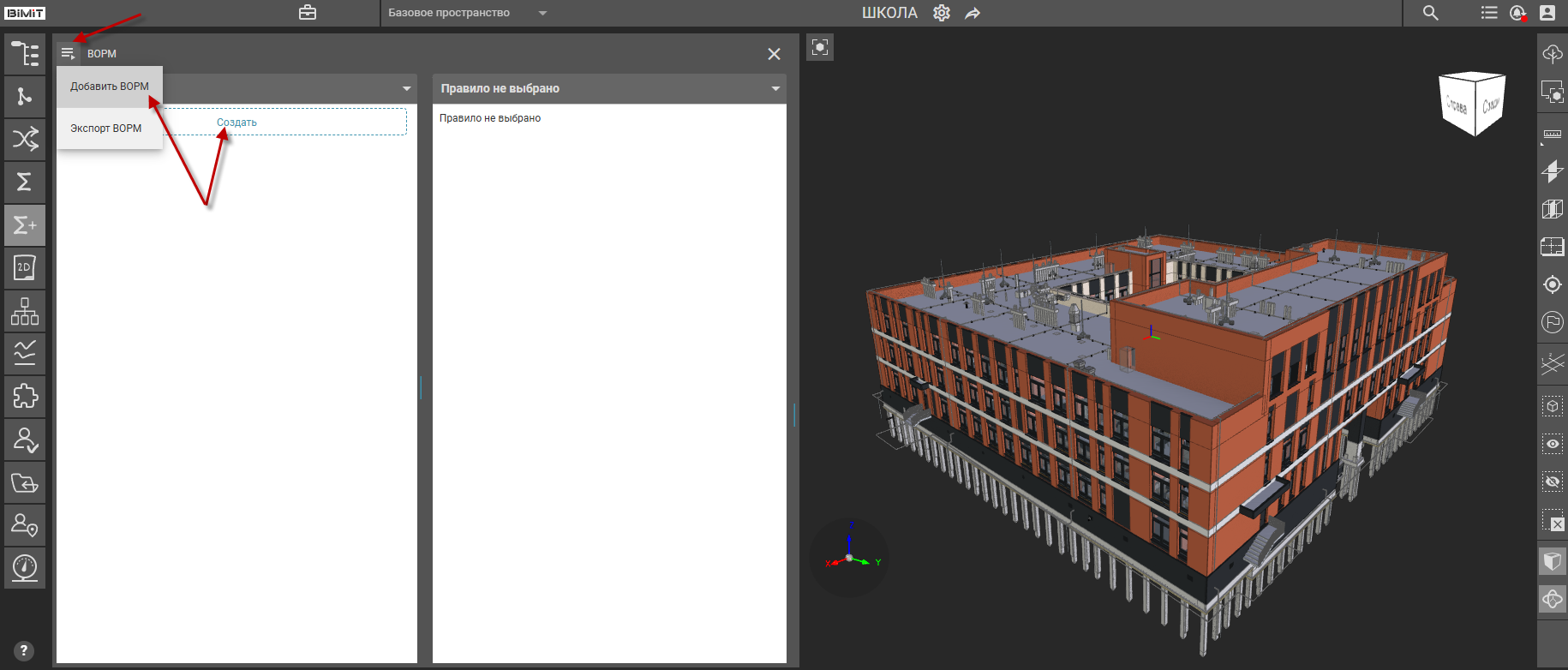The height and width of the screenshot is (670, 1568).
Task: Expand the 'Правило не выбрано' dropdown
Action: [x=775, y=88]
